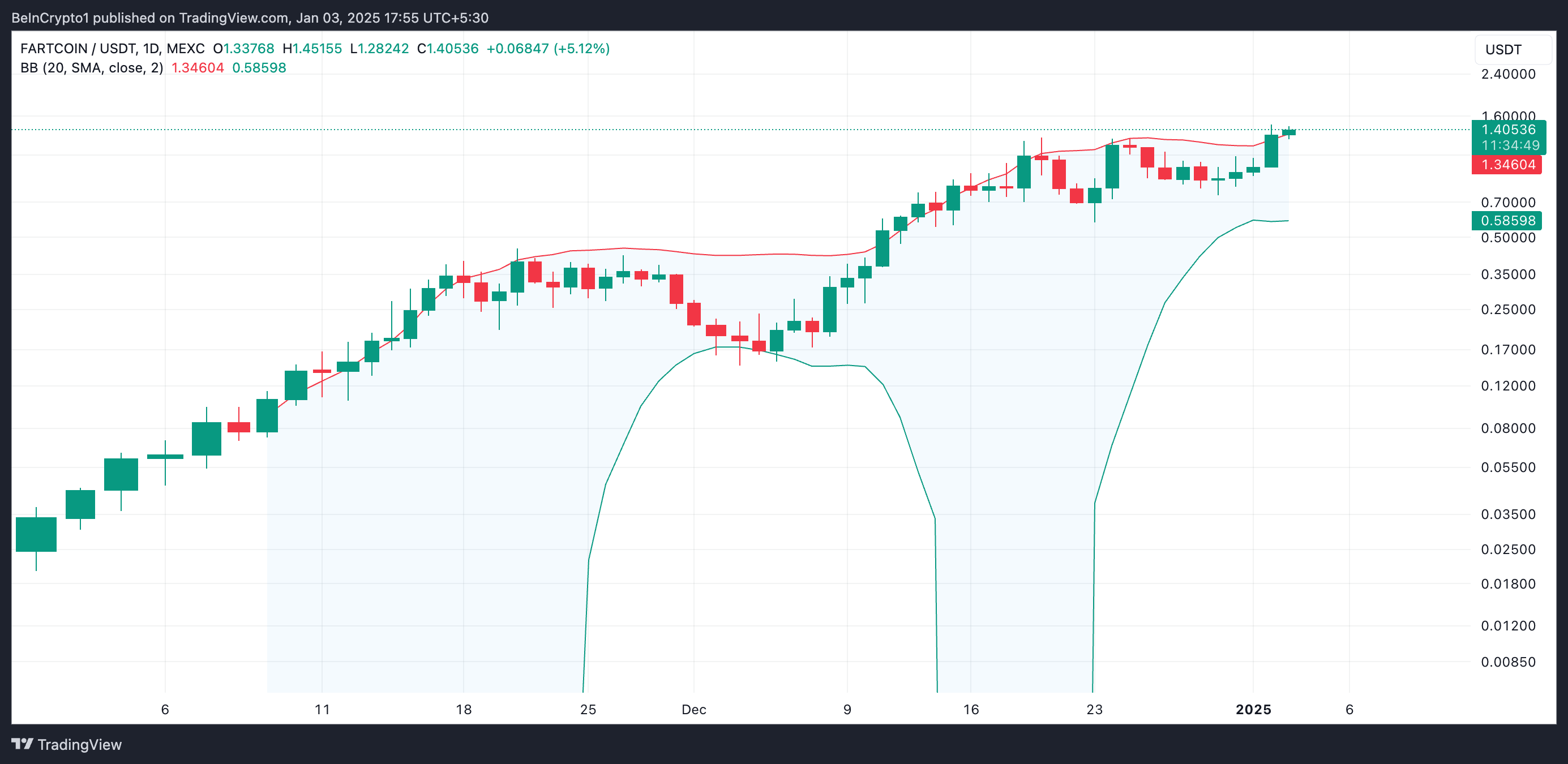Select the BB (20, SMA, close, 2) indicator legend
Image resolution: width=1568 pixels, height=764 pixels.
91,67
